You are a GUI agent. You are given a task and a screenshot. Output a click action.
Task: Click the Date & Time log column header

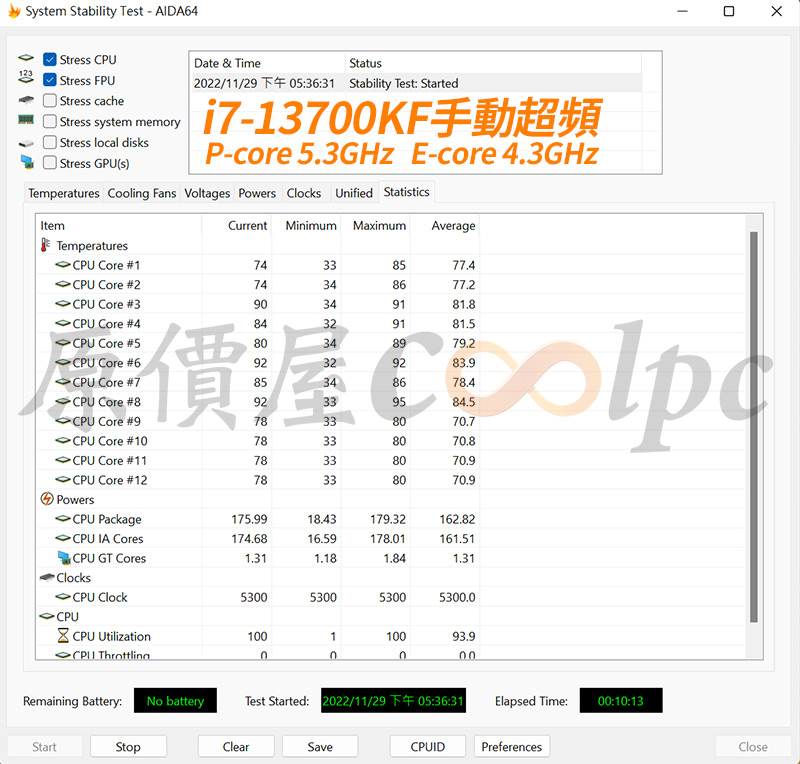coord(267,63)
